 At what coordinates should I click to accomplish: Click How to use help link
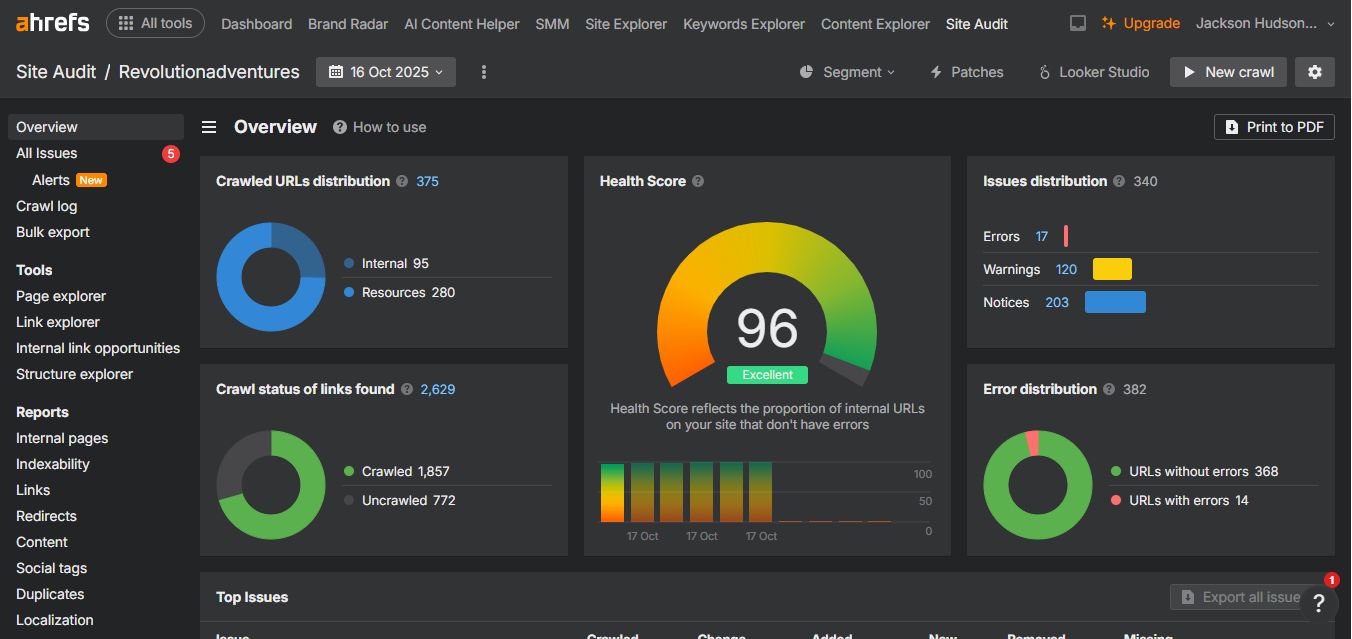click(380, 127)
